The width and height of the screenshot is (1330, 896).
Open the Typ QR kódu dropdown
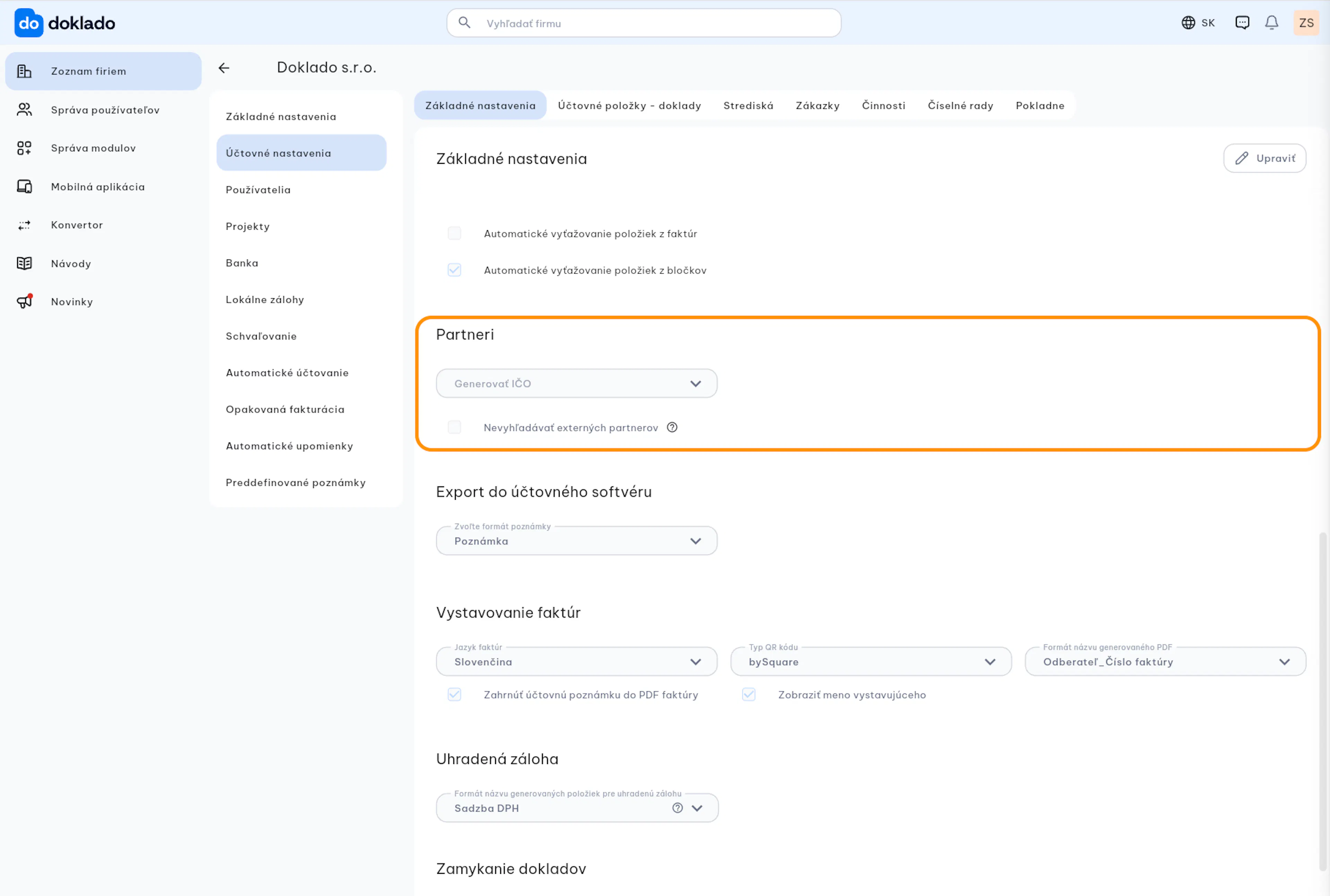coord(871,662)
